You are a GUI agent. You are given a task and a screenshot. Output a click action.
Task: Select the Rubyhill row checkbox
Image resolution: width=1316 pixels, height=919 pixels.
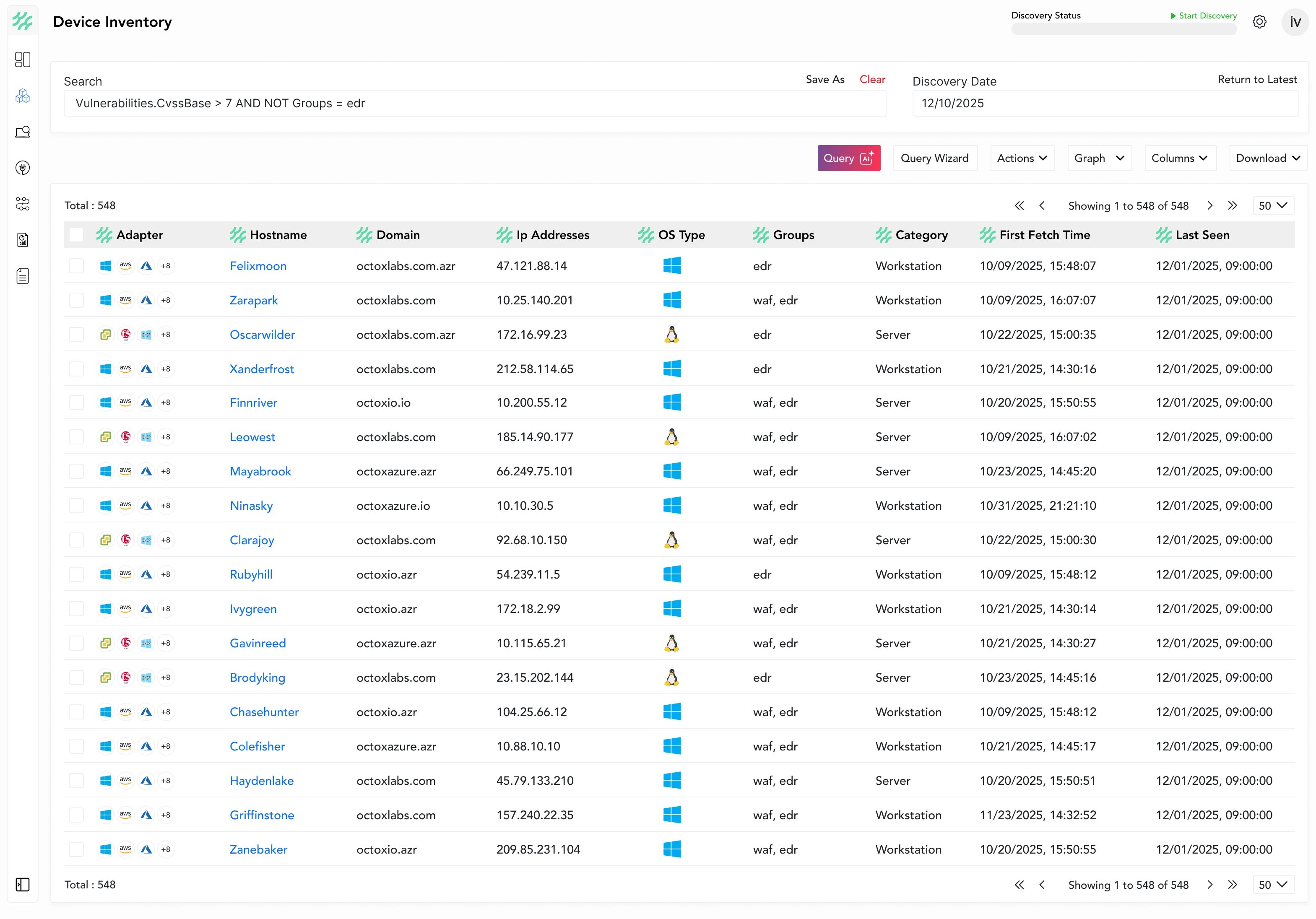76,575
